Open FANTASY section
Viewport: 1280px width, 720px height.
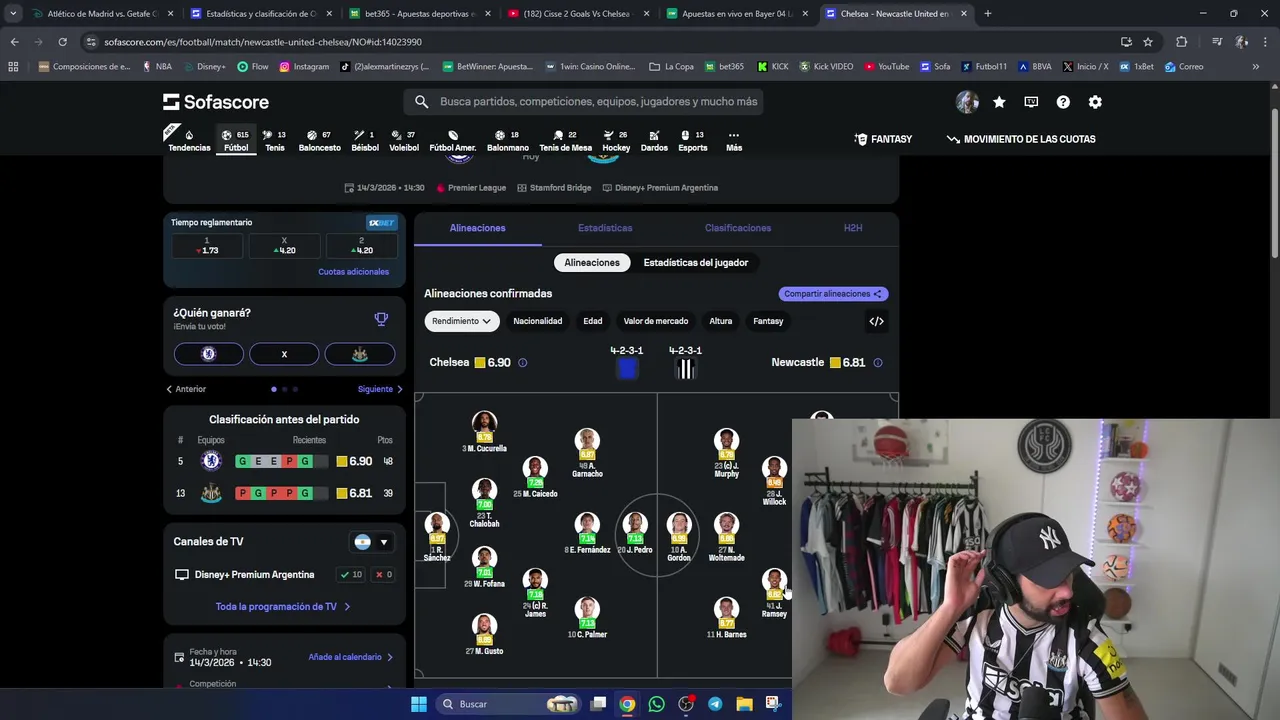click(x=883, y=139)
